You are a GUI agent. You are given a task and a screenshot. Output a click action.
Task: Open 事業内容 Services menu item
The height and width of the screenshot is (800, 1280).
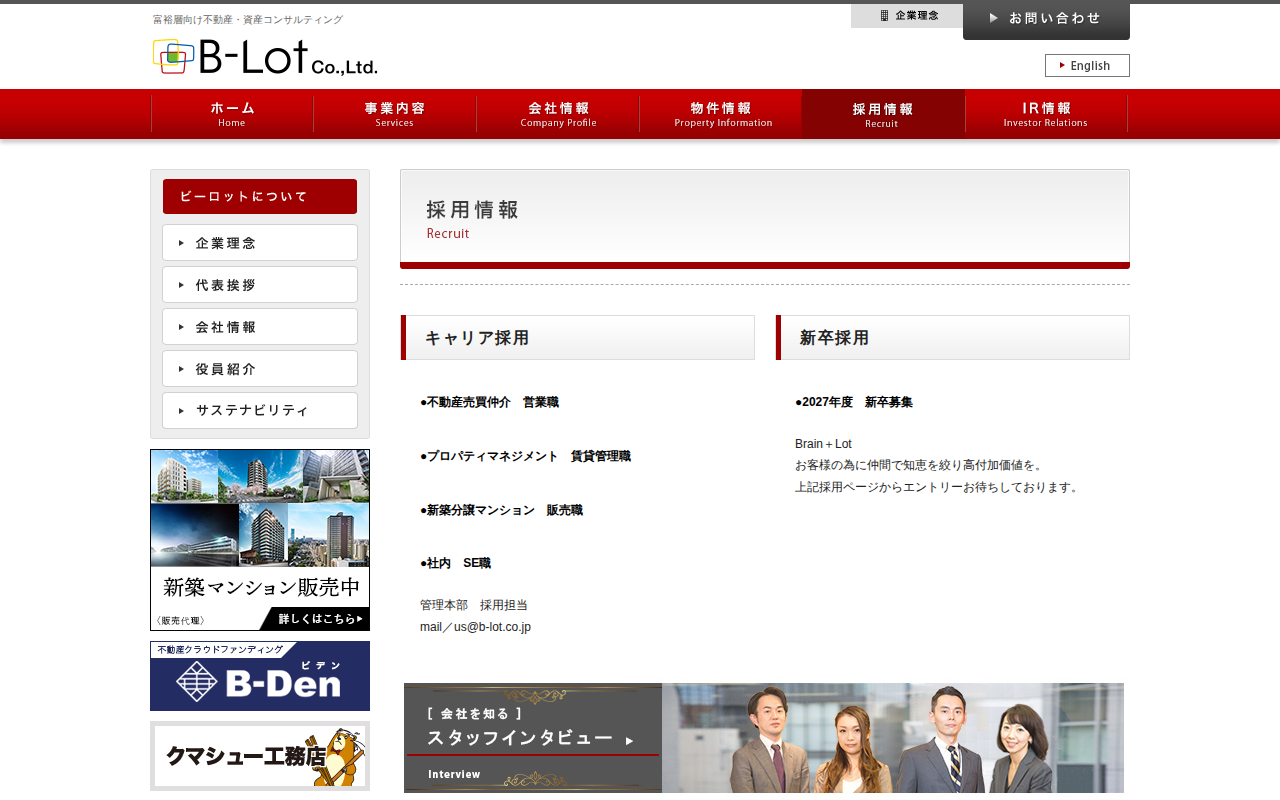[x=395, y=114]
